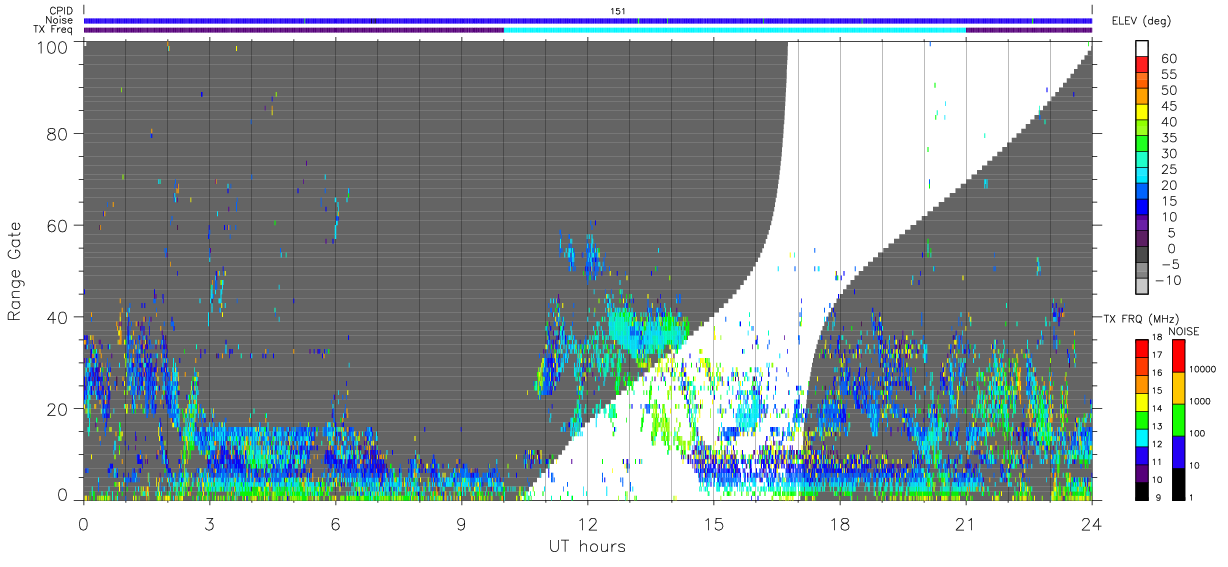The height and width of the screenshot is (567, 1228).
Task: Click the ELEV (deg) color bar title
Action: tap(1140, 21)
